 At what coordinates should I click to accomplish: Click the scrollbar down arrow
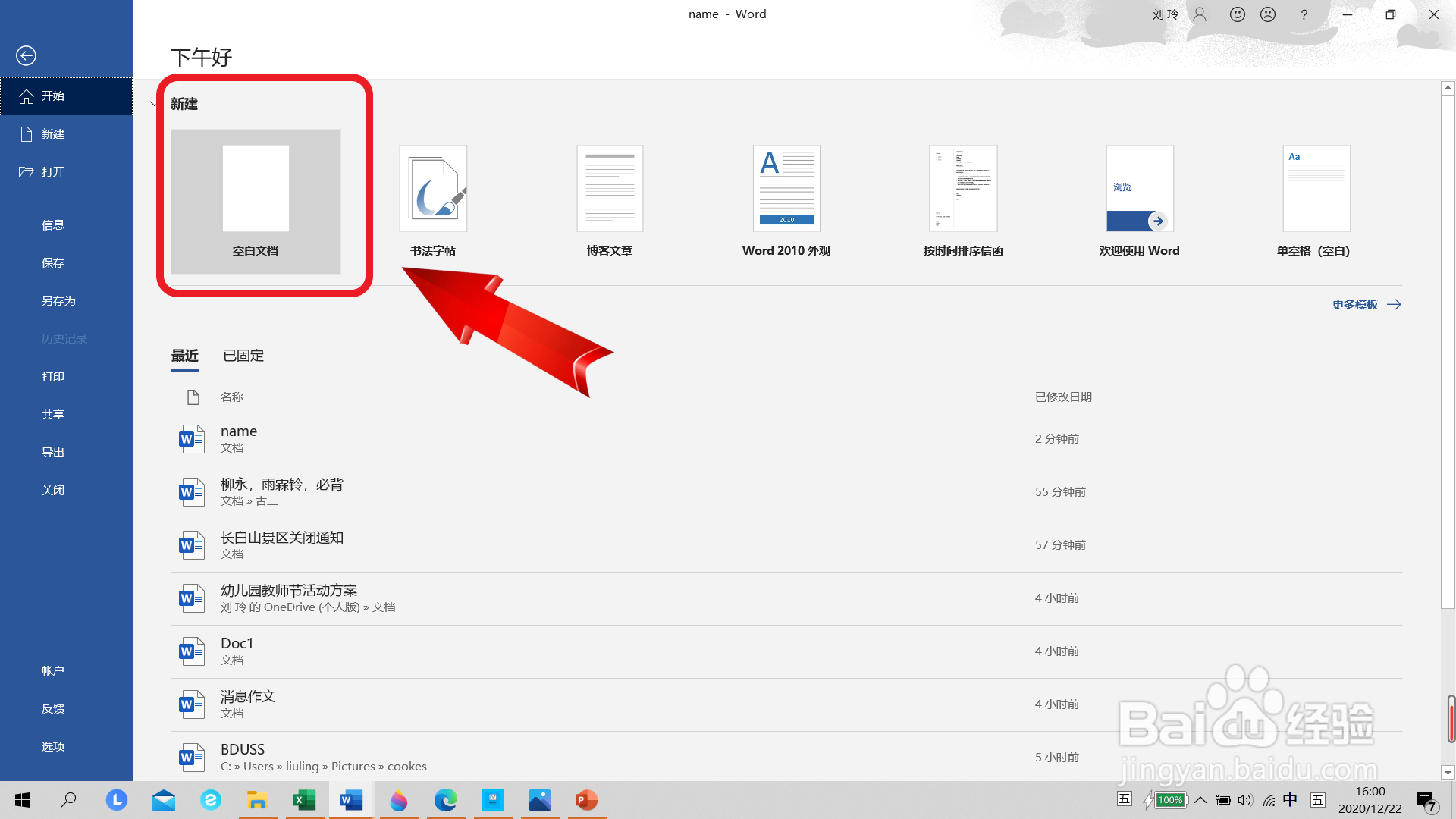coord(1448,773)
